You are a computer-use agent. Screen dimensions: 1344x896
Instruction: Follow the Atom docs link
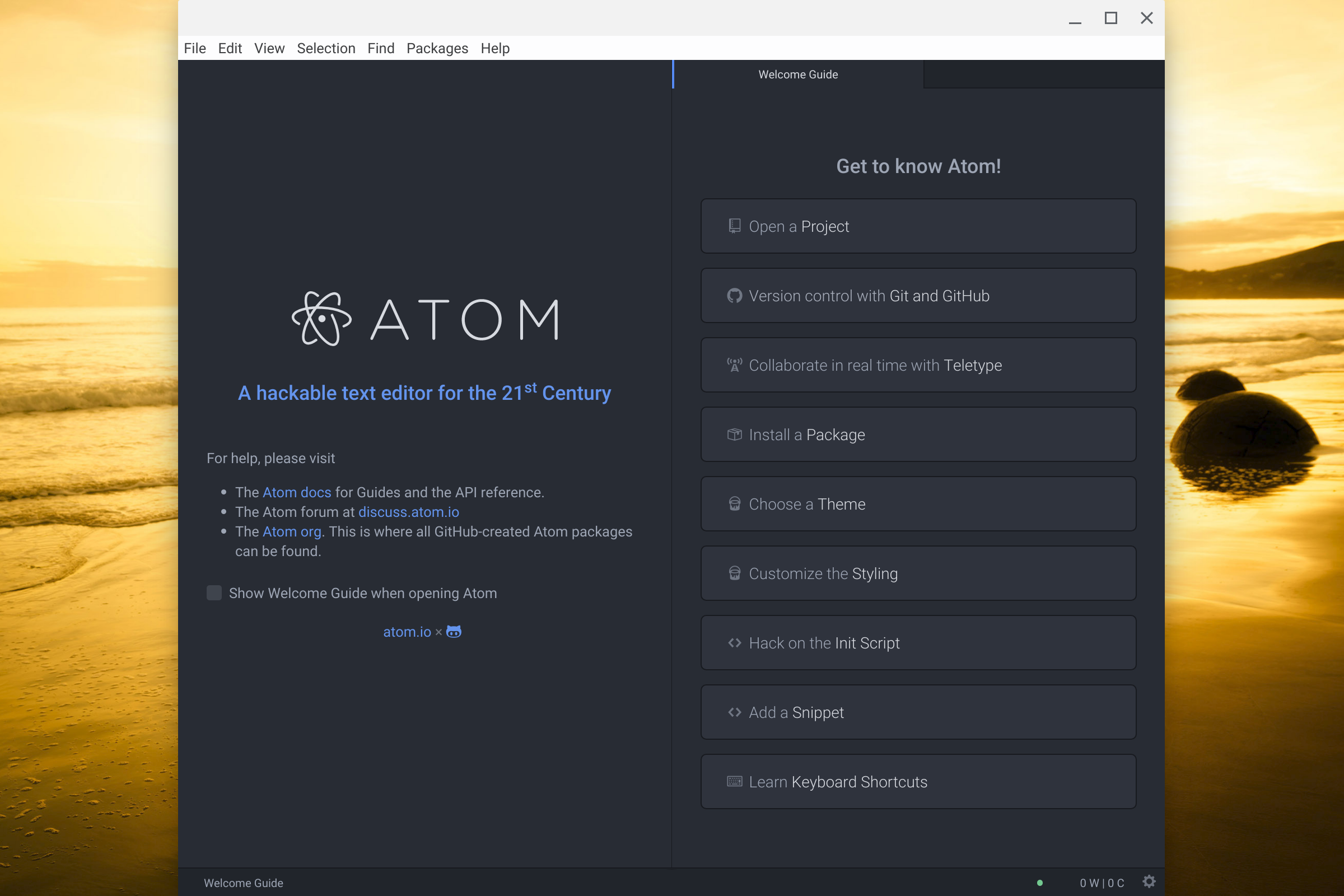coord(297,492)
